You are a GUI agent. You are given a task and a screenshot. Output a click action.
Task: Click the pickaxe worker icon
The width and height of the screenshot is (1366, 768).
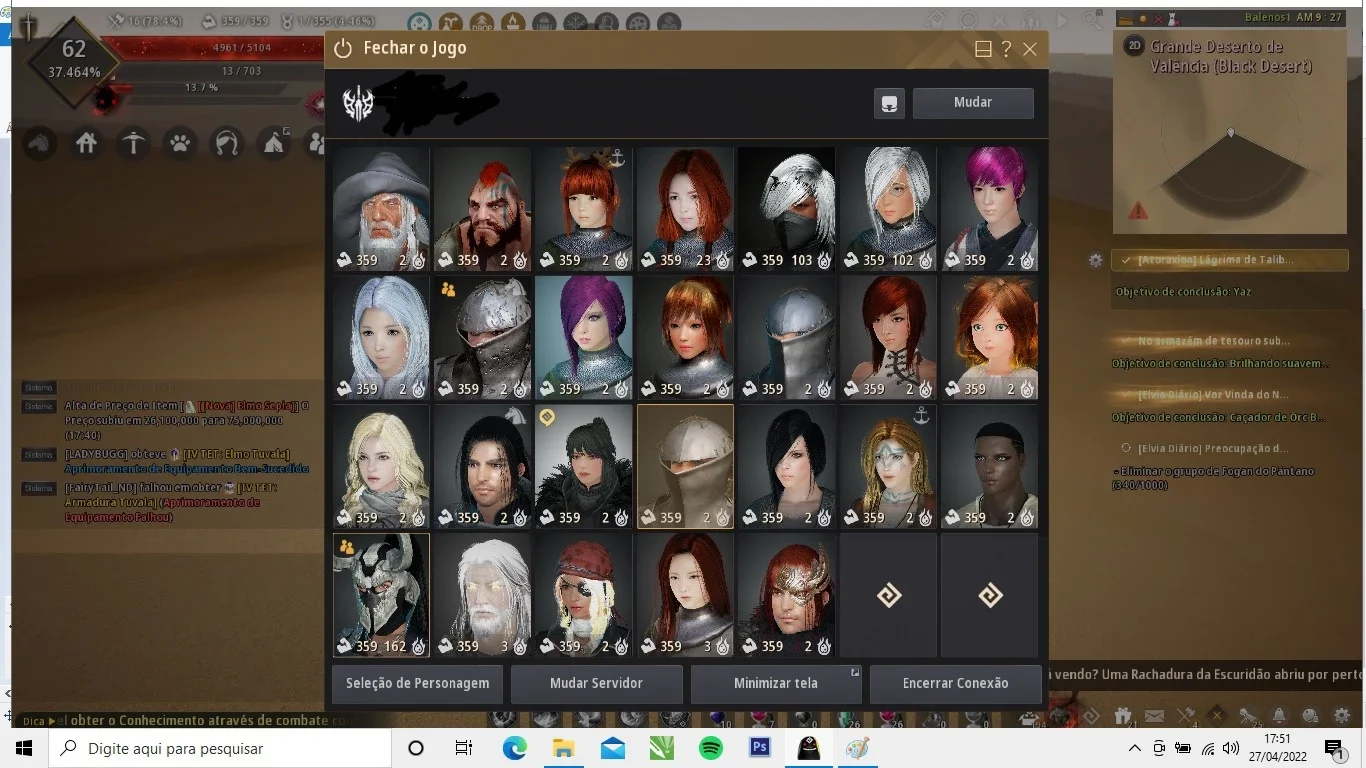[133, 144]
